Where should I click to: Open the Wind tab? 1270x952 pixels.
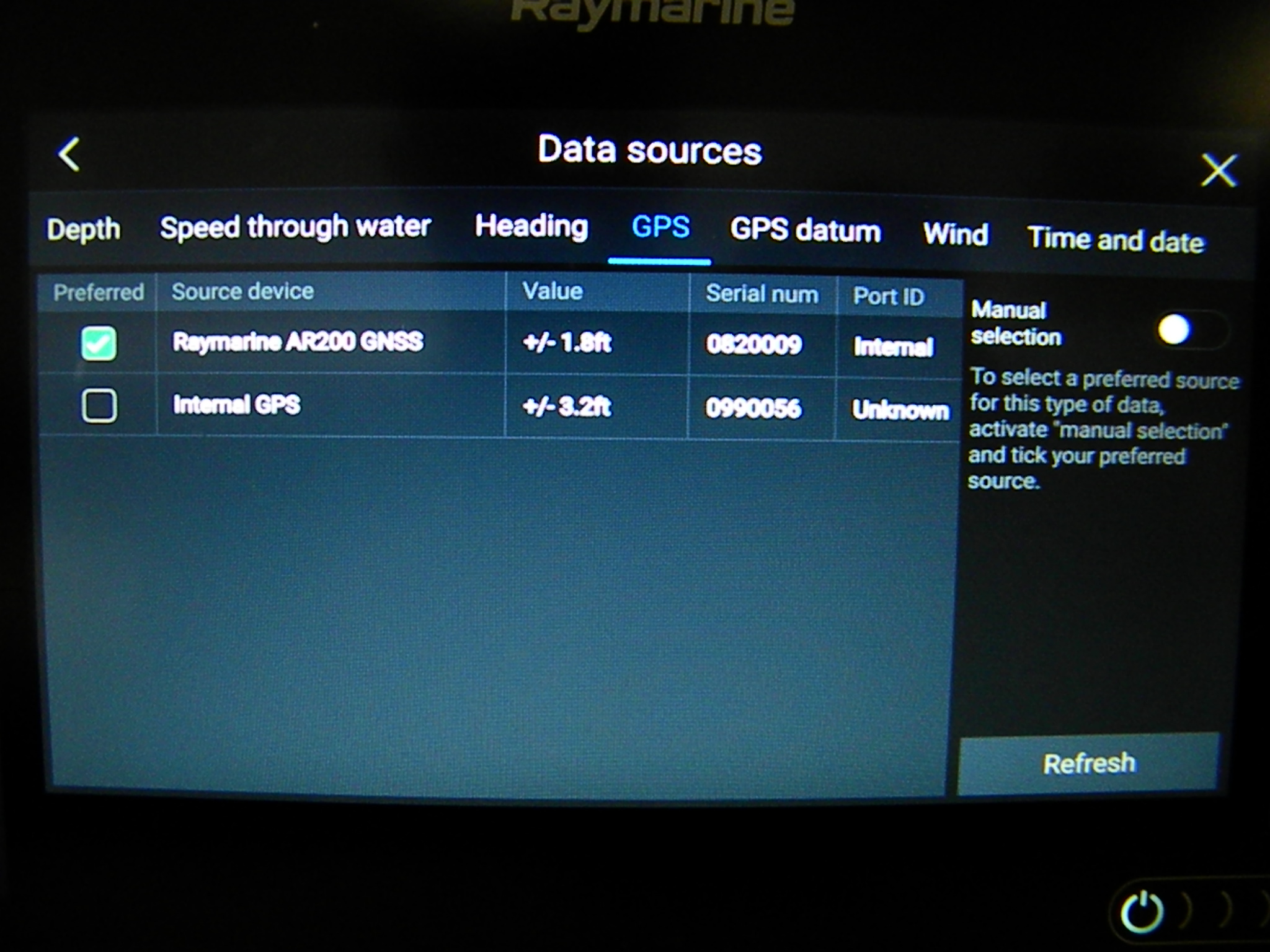point(955,234)
